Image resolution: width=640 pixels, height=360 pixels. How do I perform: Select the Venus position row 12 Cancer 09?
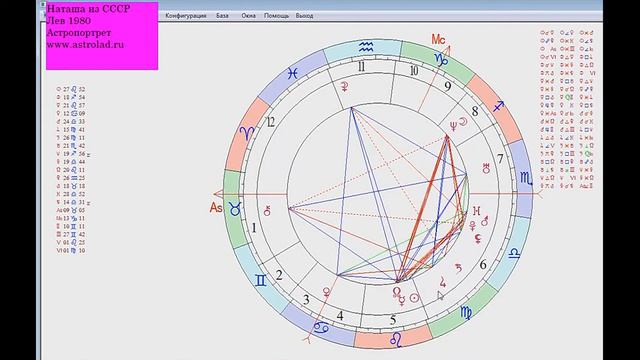[x=71, y=113]
